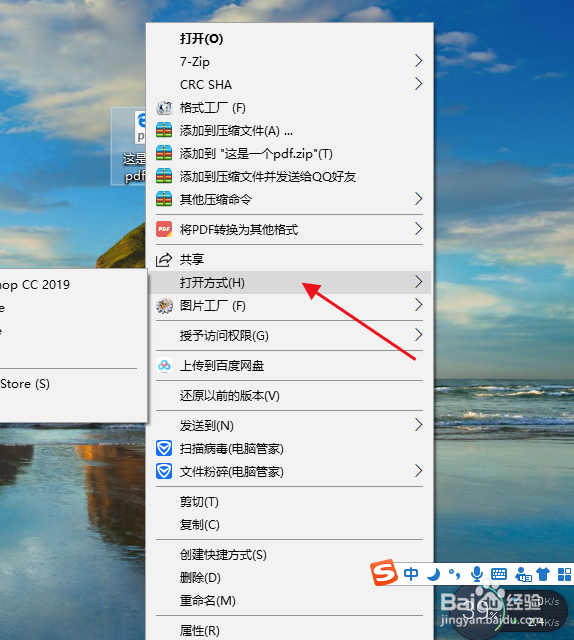Select 添加到 "这是一个pdf.zip"(T) entry
574x640 pixels.
click(289, 153)
